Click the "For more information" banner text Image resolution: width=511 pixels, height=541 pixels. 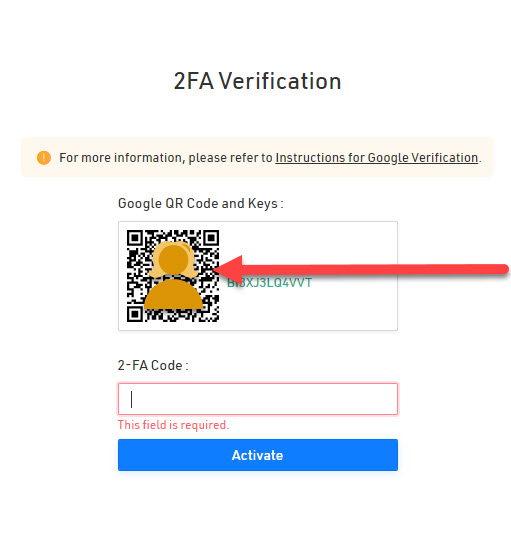coord(166,158)
